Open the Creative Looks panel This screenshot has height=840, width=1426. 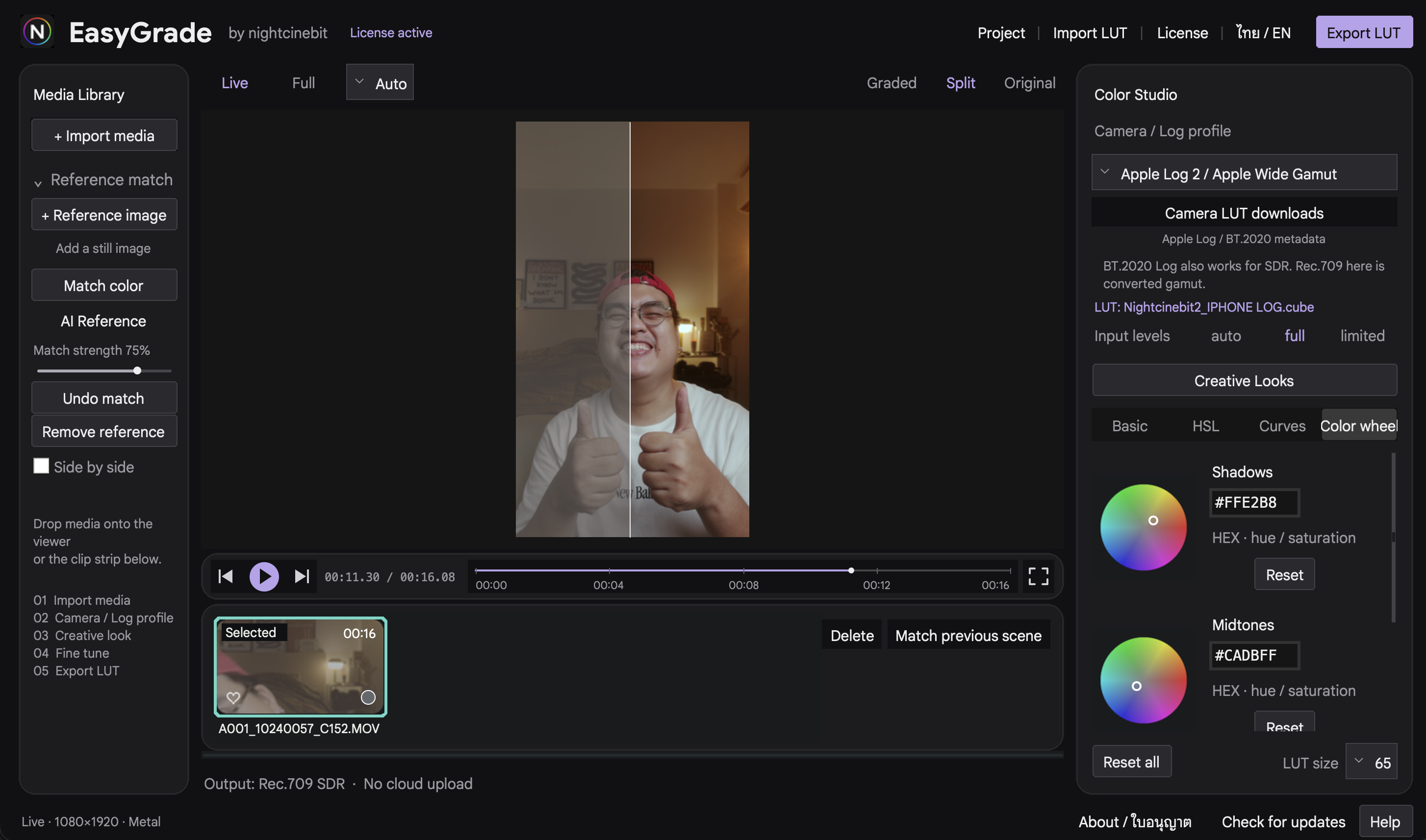1244,380
